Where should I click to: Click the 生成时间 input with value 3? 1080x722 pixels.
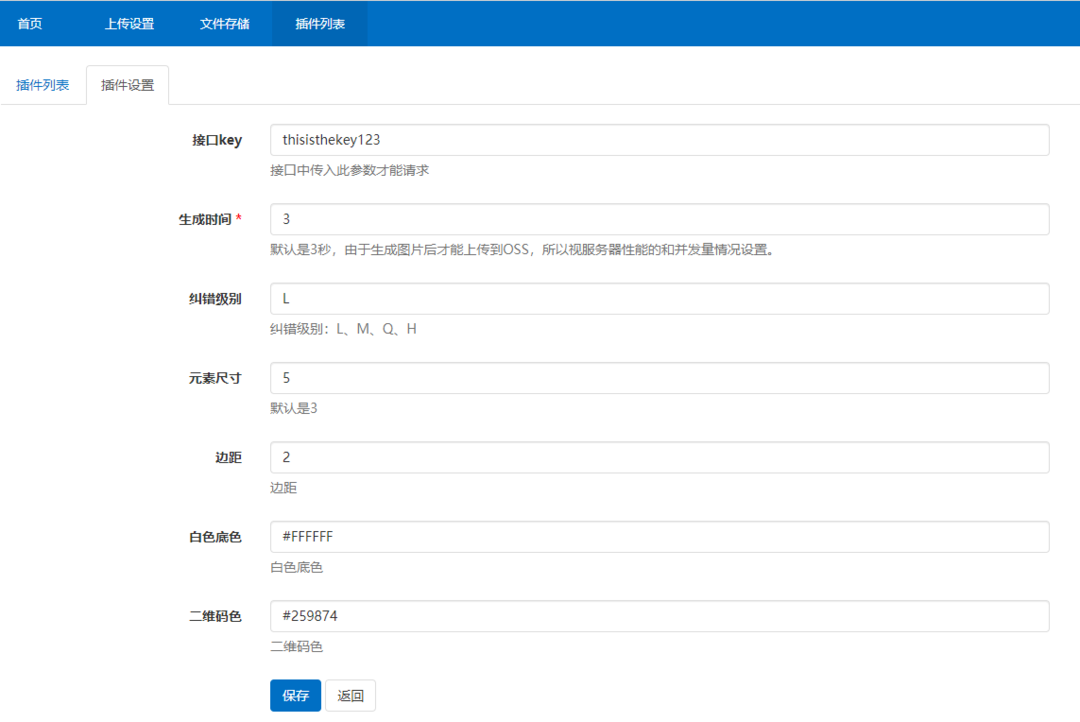[659, 219]
